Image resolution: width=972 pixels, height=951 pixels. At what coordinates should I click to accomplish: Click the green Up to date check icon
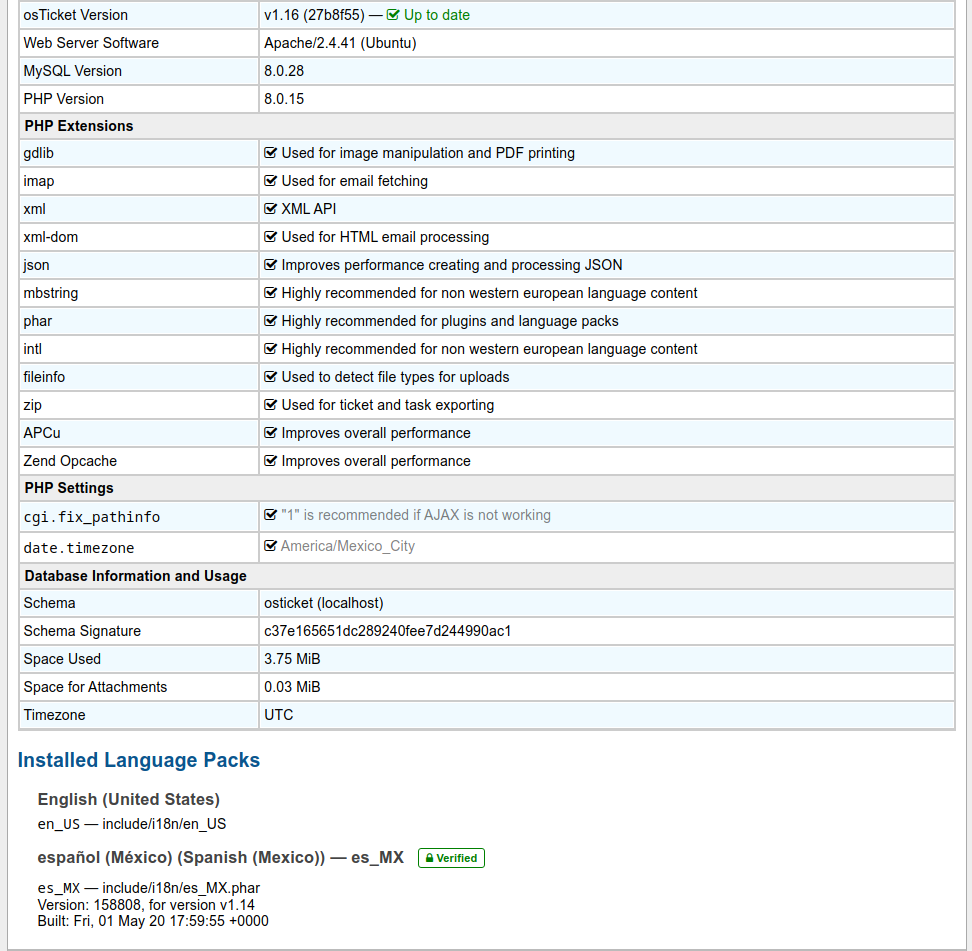(x=393, y=15)
